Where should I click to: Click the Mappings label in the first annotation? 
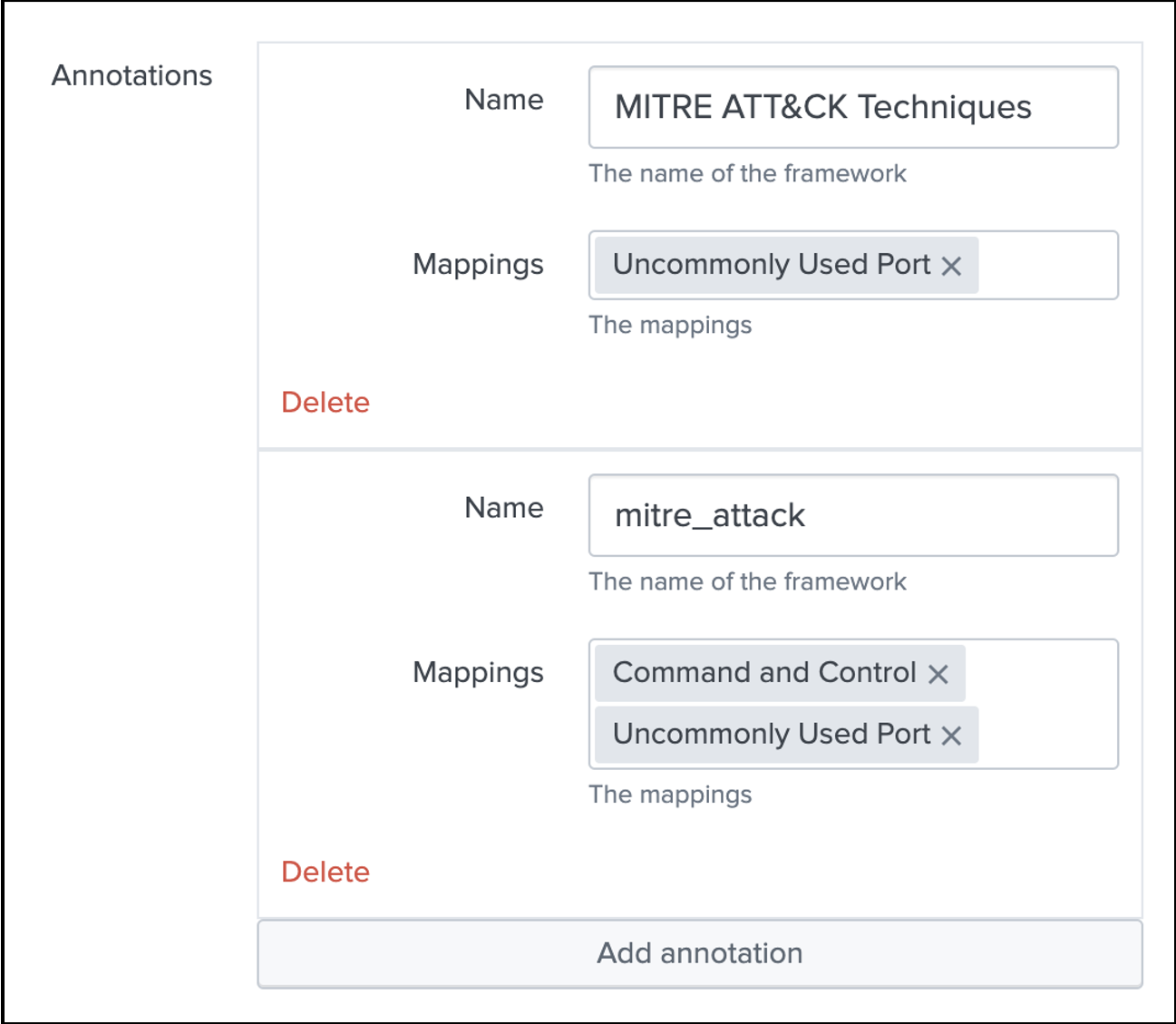coord(478,265)
